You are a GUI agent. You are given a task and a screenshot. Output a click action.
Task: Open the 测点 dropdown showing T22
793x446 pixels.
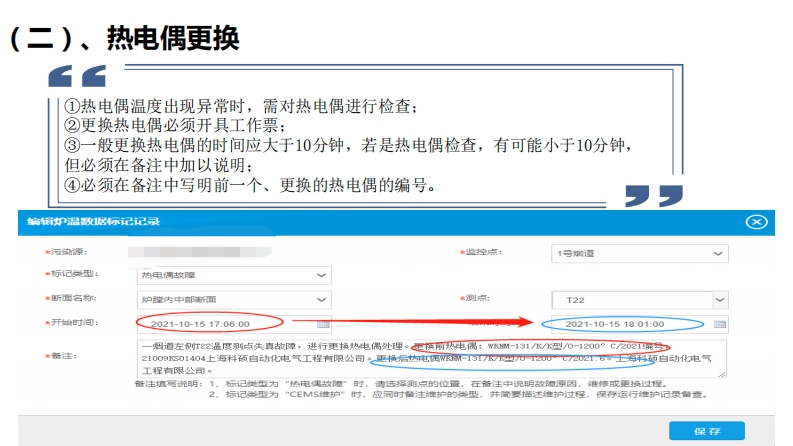click(719, 299)
